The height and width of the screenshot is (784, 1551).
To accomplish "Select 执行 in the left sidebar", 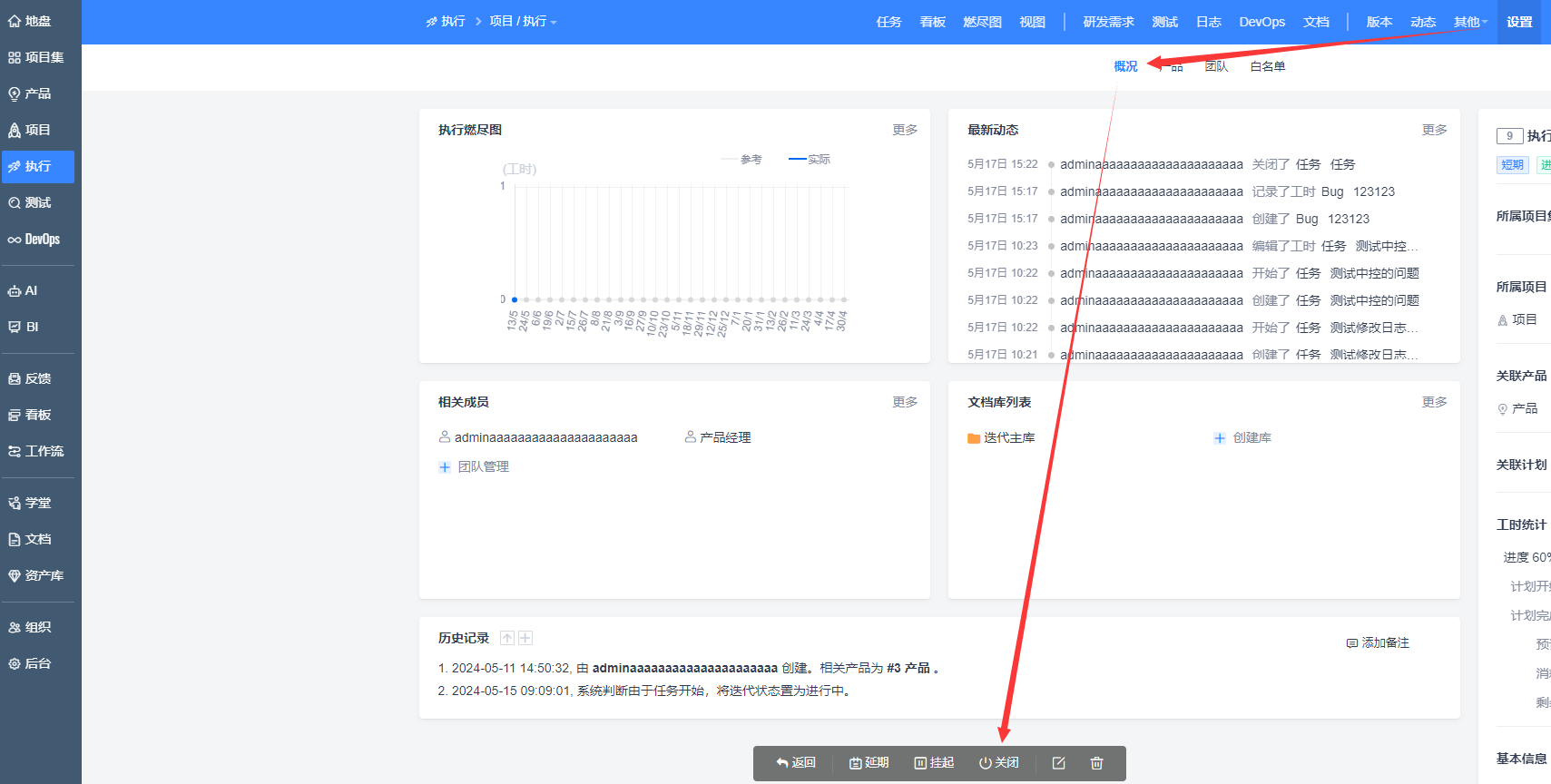I will [38, 166].
